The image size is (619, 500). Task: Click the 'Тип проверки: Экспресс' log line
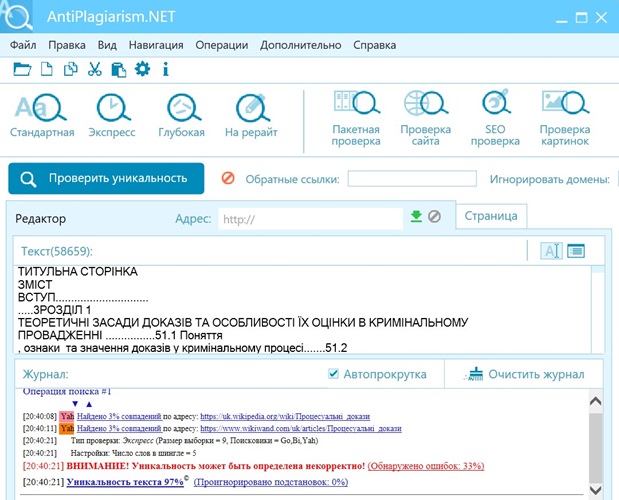click(x=194, y=440)
